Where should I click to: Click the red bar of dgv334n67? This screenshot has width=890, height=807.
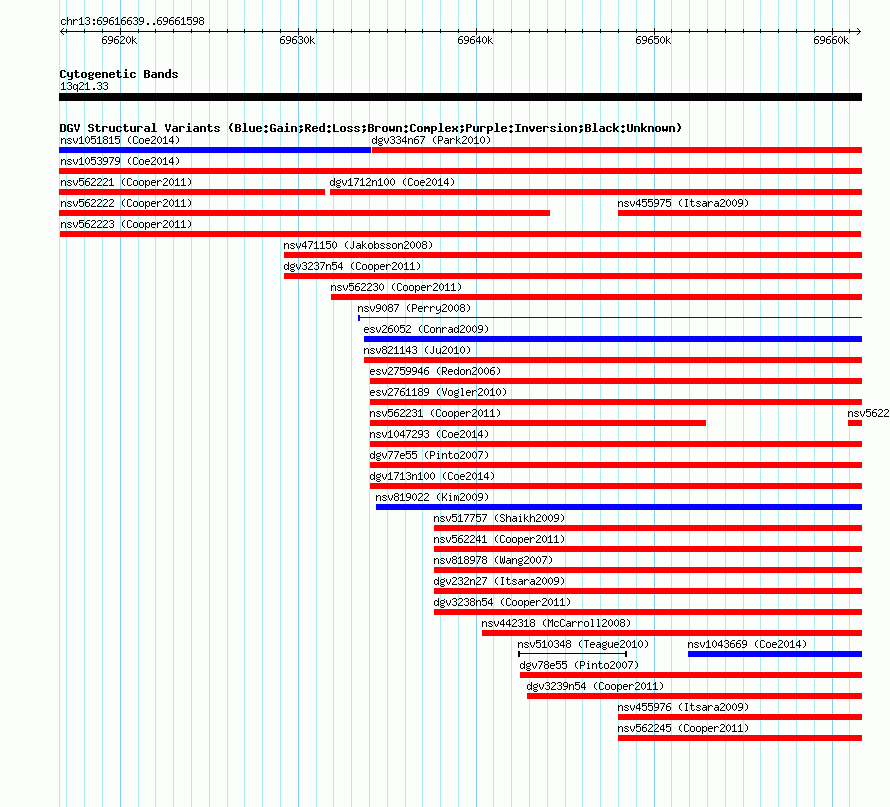[x=617, y=150]
